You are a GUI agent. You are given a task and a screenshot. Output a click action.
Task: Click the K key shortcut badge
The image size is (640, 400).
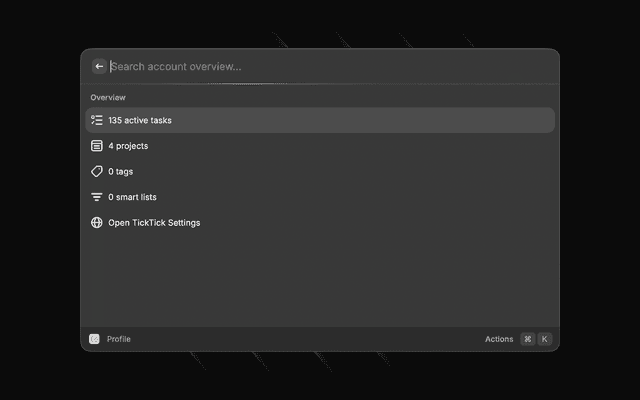(544, 339)
